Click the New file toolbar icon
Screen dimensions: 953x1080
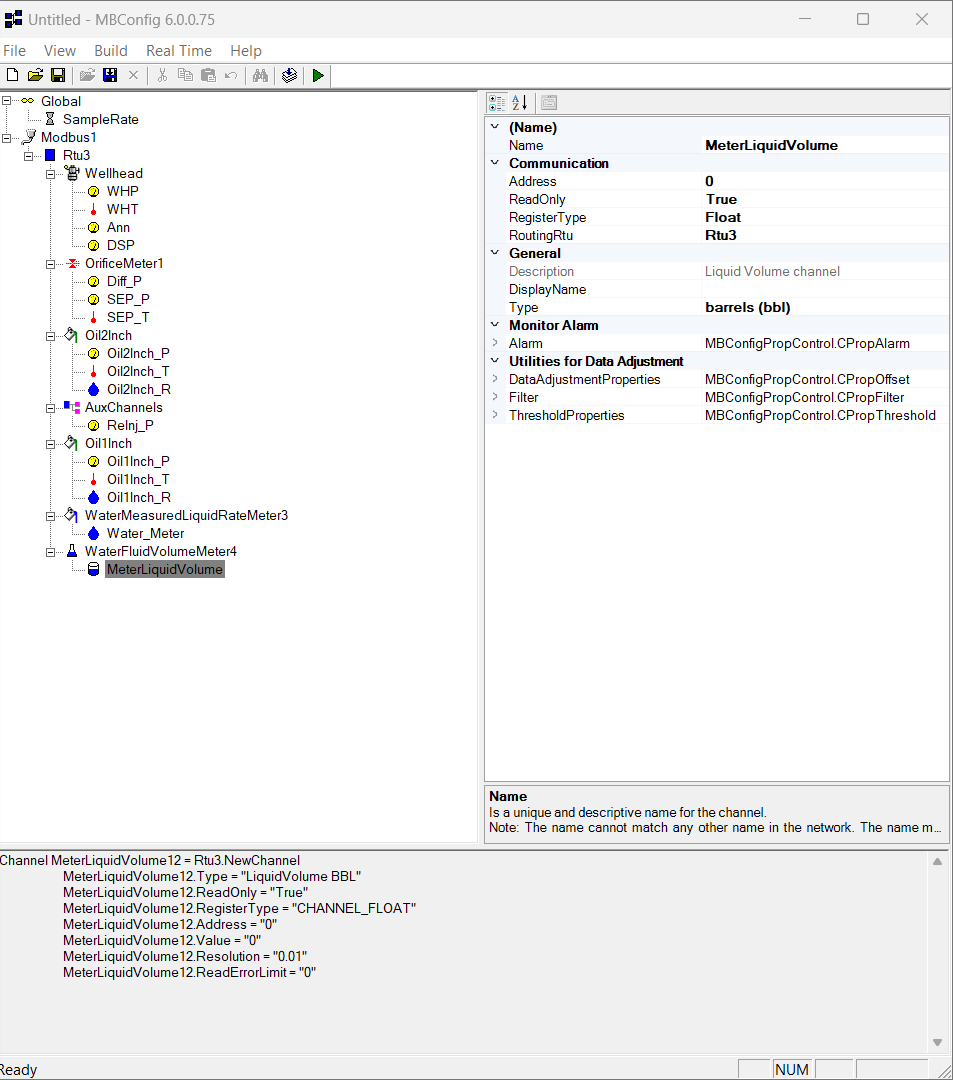[x=13, y=76]
